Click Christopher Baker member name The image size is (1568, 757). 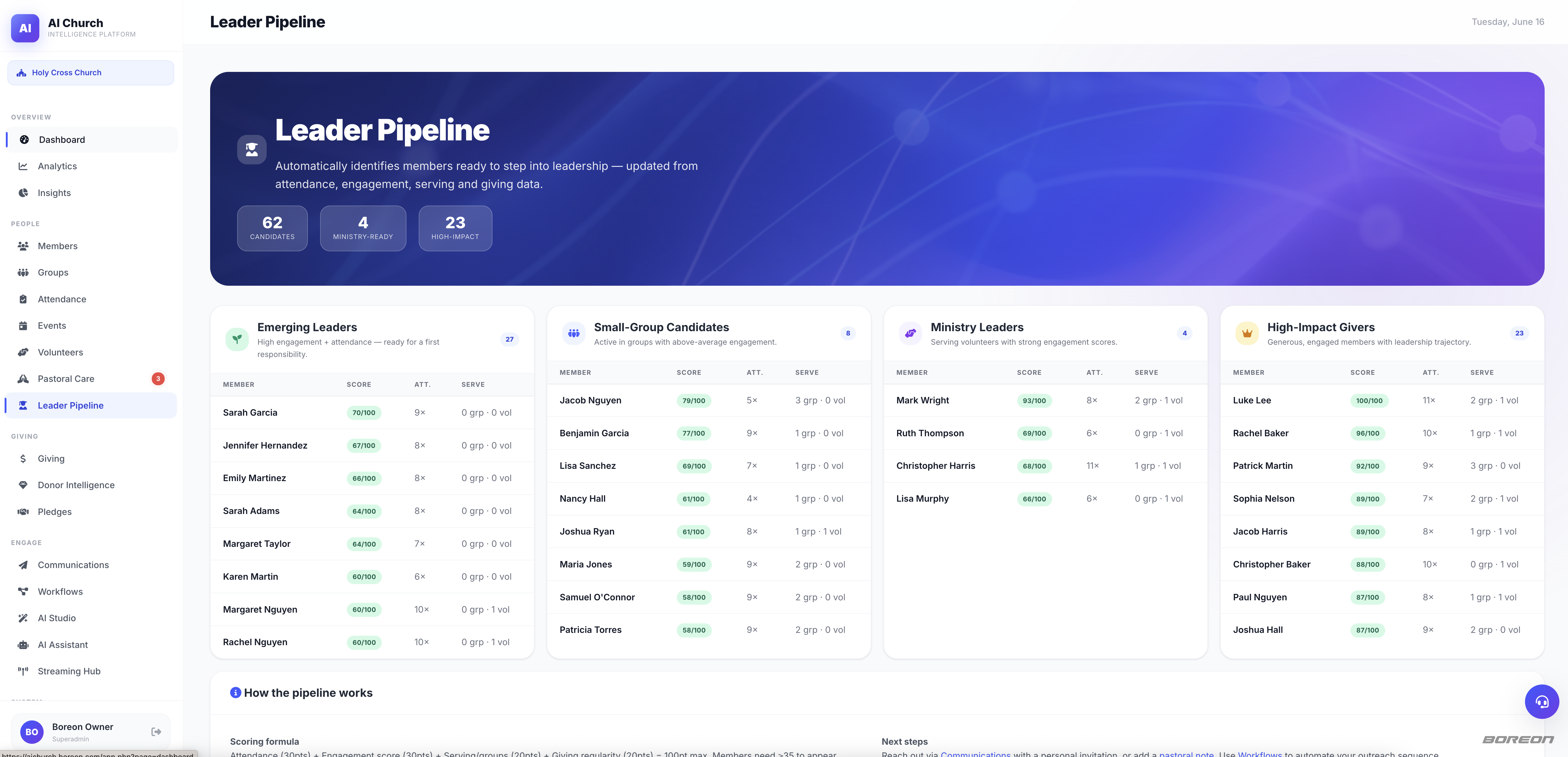[x=1272, y=565]
